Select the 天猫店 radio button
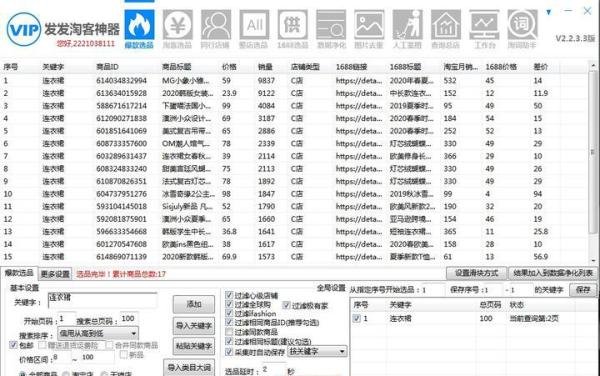This screenshot has height=376, width=600. click(x=104, y=374)
